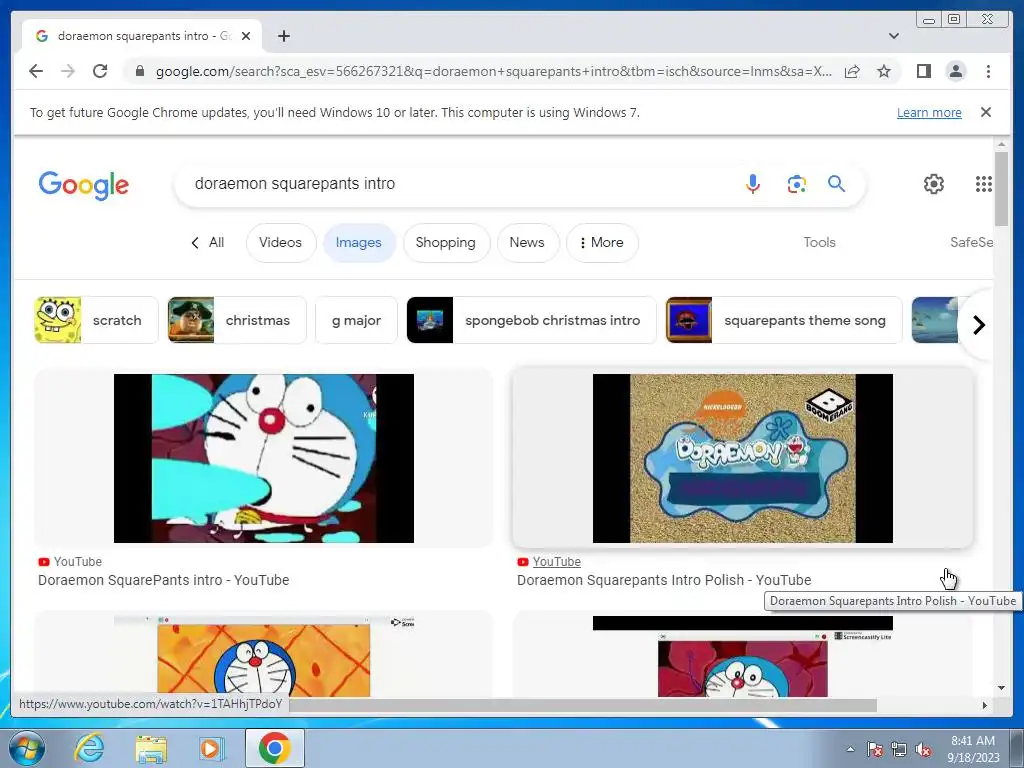Open the red background Doraemon thumbnail
Image resolution: width=1024 pixels, height=768 pixels.
click(743, 656)
